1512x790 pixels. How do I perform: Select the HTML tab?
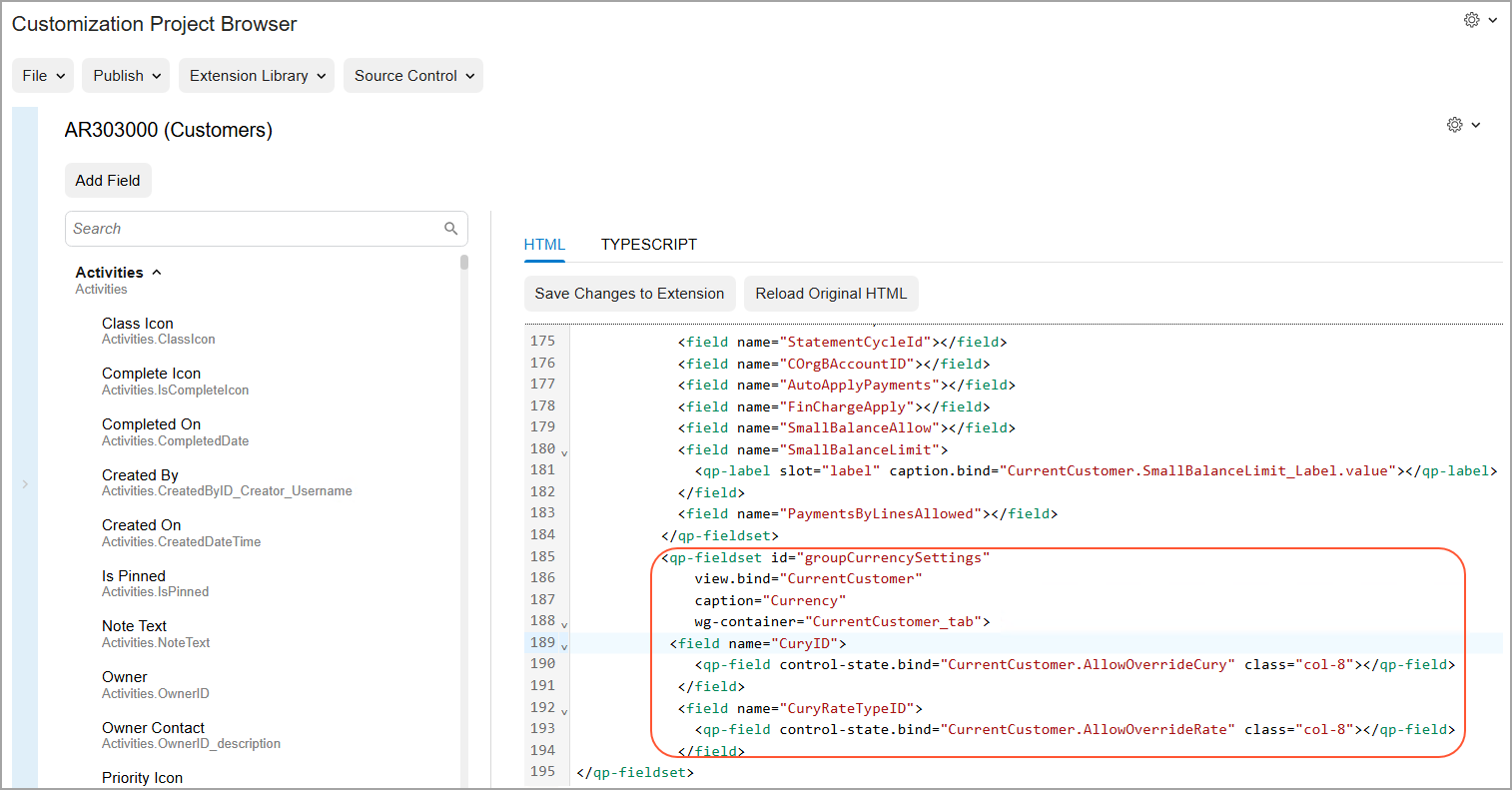coord(544,245)
